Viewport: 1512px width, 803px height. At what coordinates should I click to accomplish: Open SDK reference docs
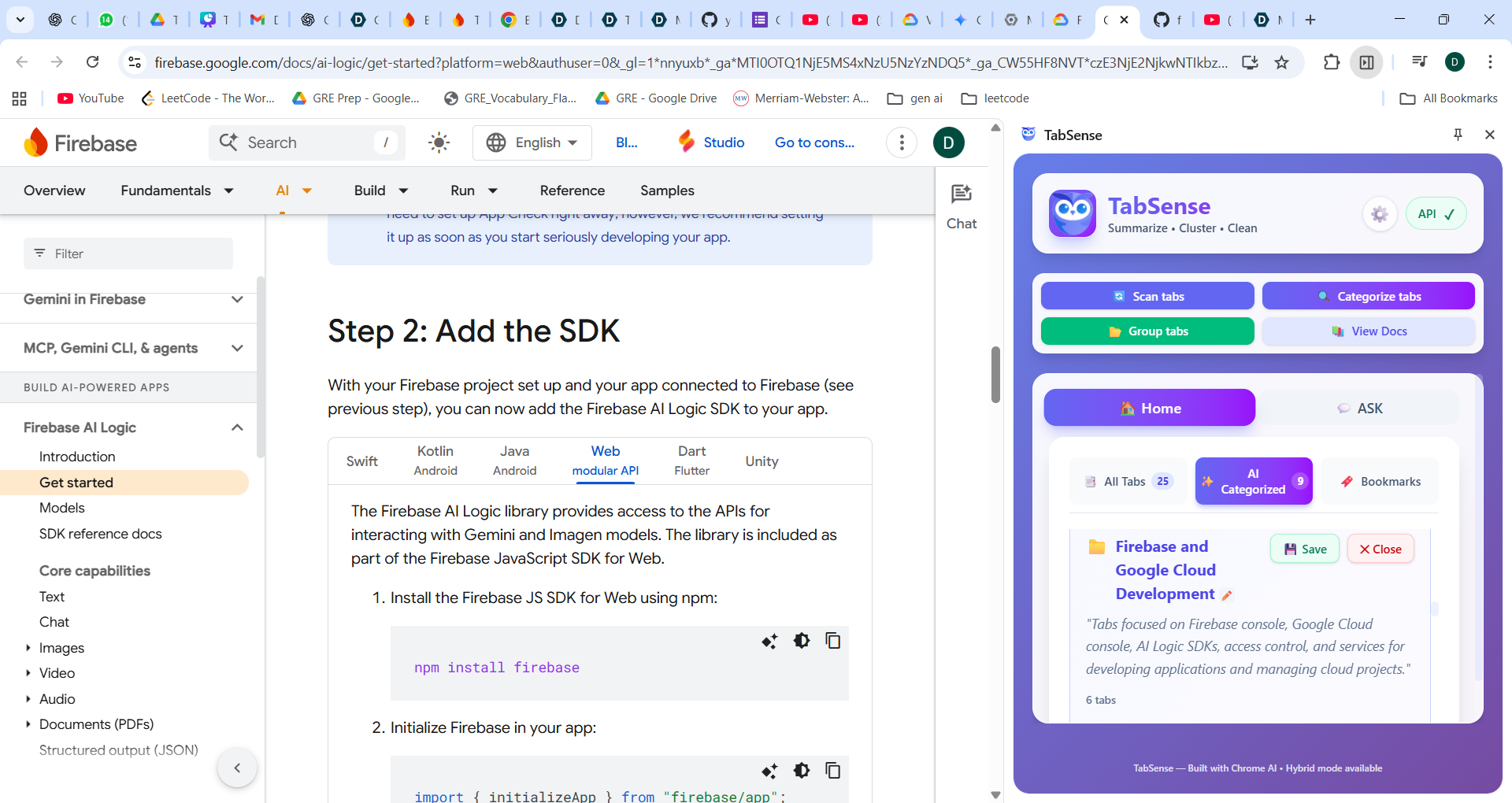tap(100, 534)
